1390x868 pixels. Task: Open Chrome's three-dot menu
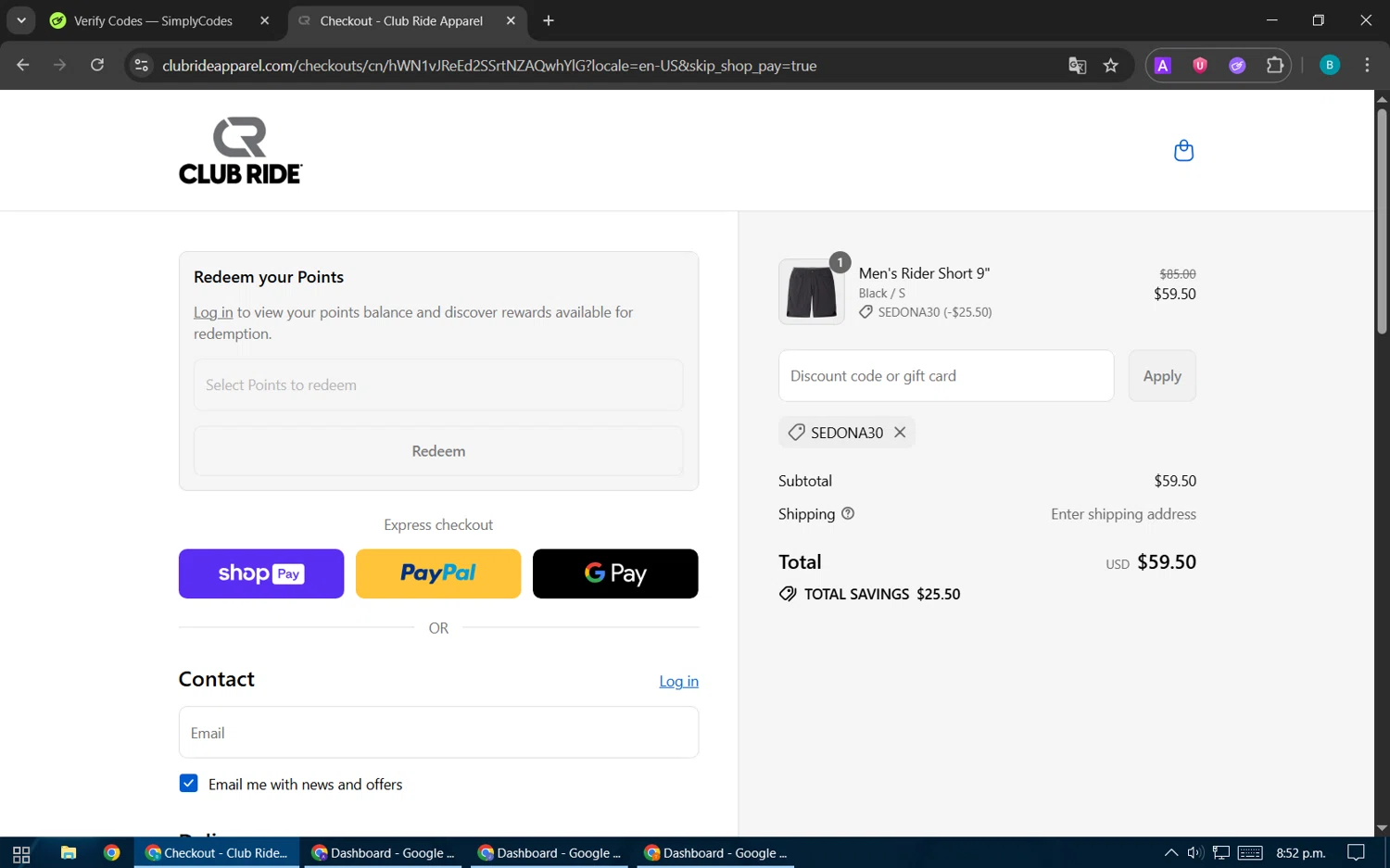coord(1367,65)
